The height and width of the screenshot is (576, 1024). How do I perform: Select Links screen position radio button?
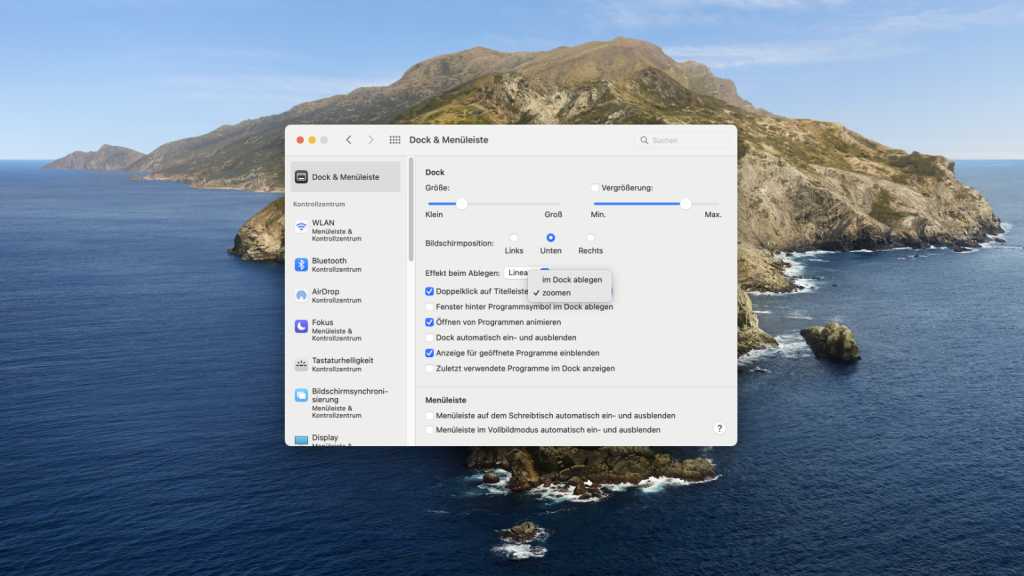(513, 238)
